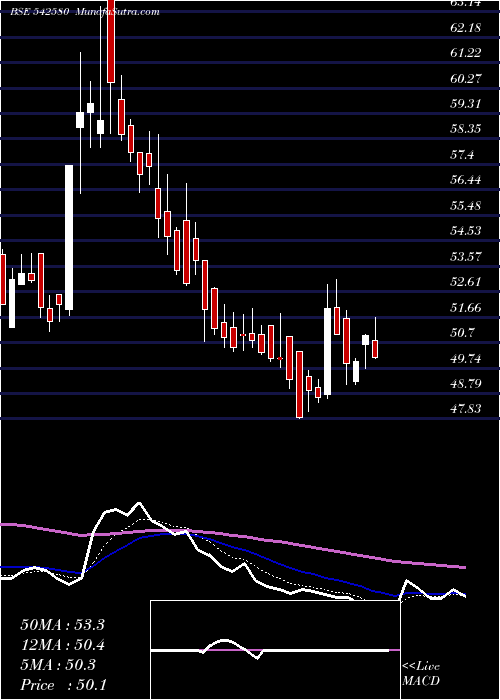The image size is (500, 700).
Task: Click the 52.61 price axis label
Action: 466,282
